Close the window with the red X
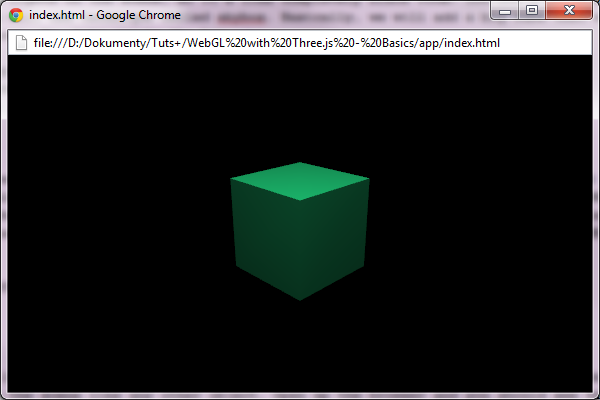Screen dimensions: 600x400 571,11
